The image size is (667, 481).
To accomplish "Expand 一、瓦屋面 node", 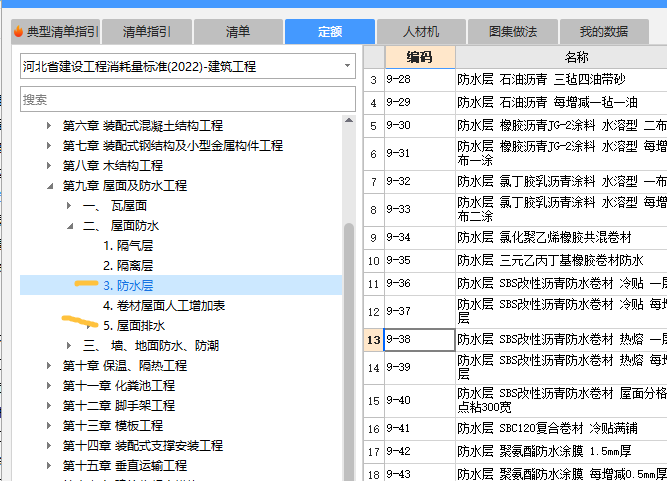I will 69,206.
